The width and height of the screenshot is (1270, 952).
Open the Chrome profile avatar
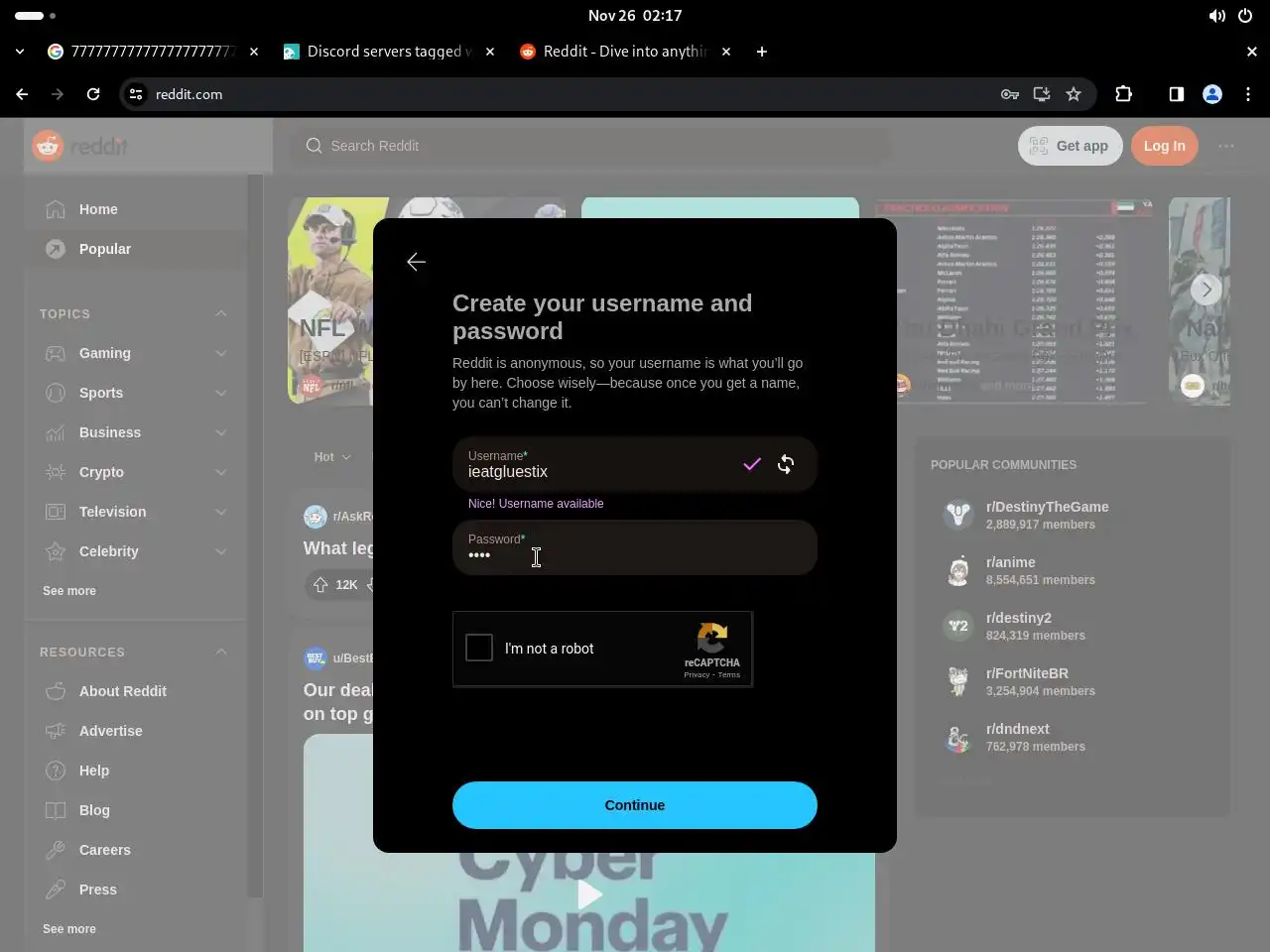click(1211, 94)
